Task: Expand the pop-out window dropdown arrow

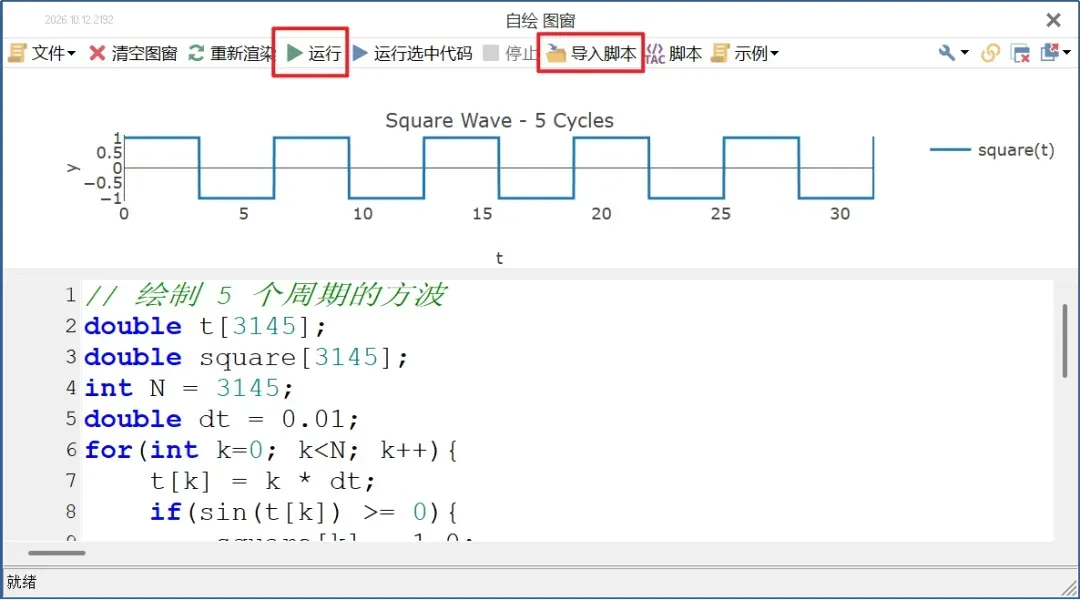Action: 1066,52
